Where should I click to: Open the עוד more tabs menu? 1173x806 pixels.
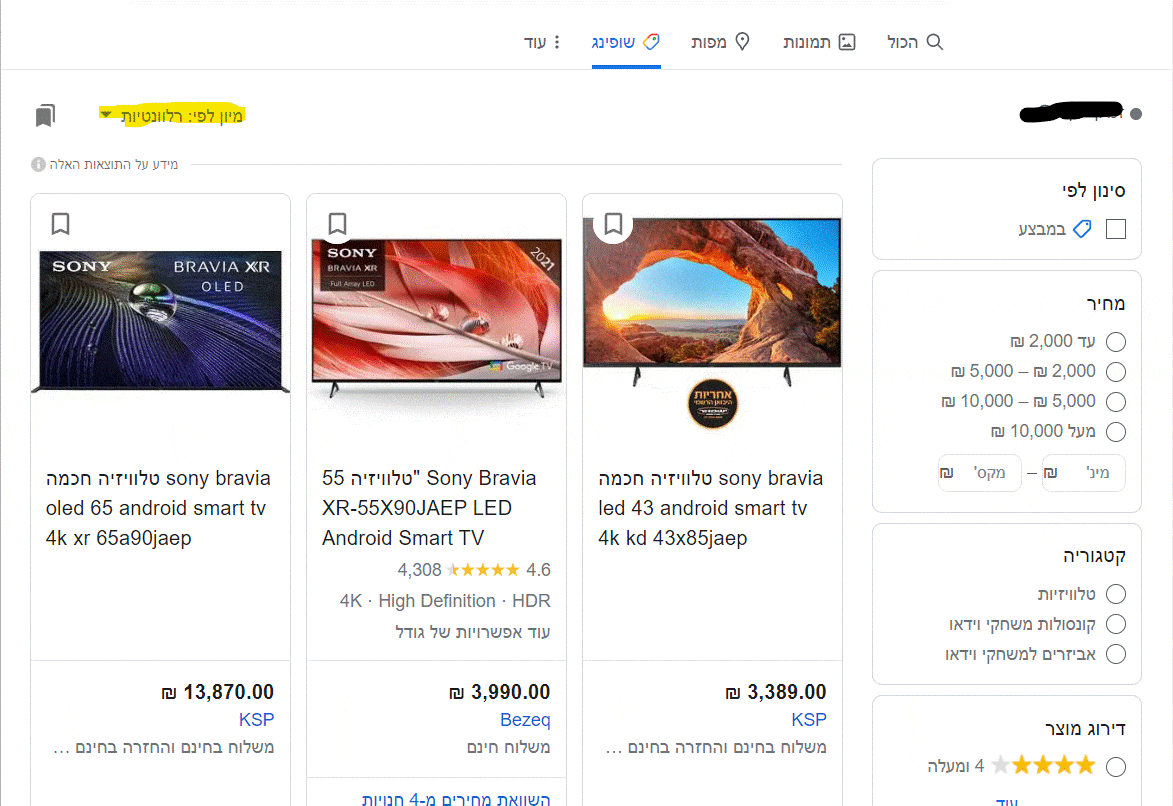(x=542, y=42)
